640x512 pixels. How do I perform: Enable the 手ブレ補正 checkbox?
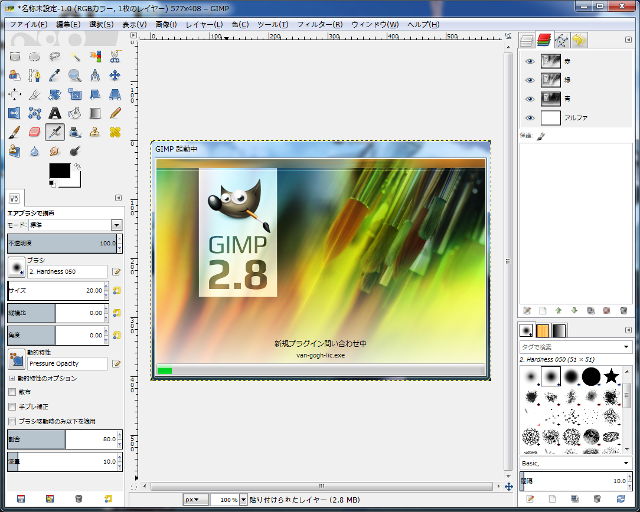tap(12, 407)
